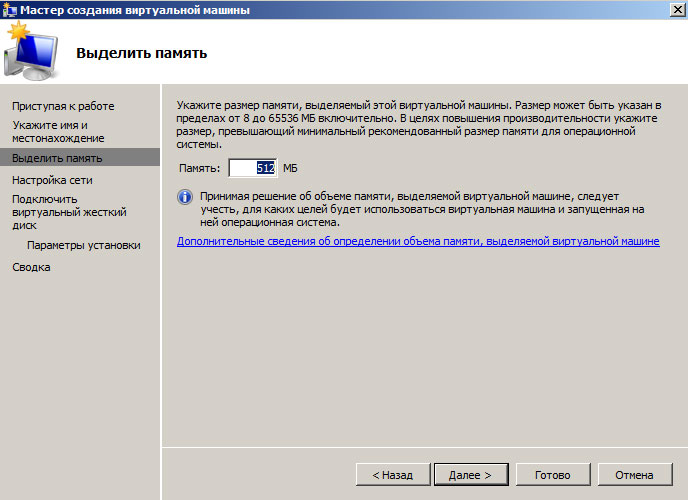Click the Готово button
The width and height of the screenshot is (688, 500).
coord(552,475)
